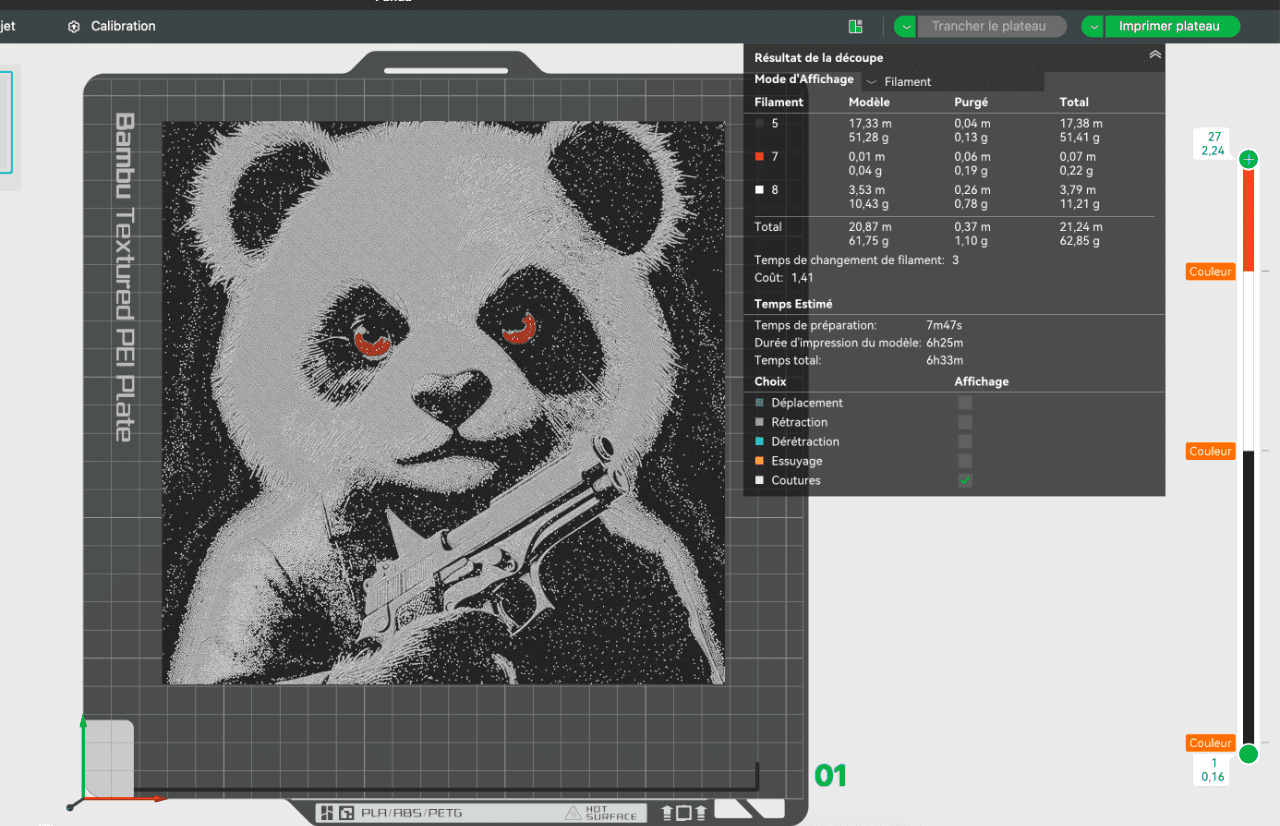Open dropdown arrow beside Trancher le plateau
The height and width of the screenshot is (826, 1280).
coord(905,27)
